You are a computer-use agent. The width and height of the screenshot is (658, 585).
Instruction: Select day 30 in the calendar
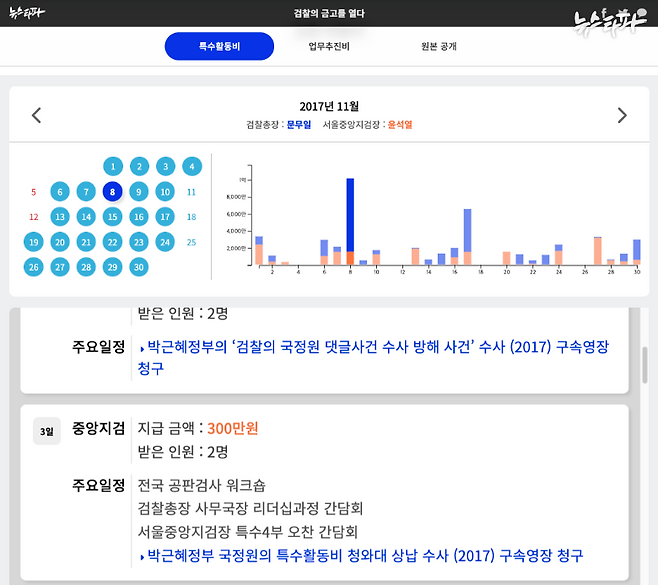(138, 267)
